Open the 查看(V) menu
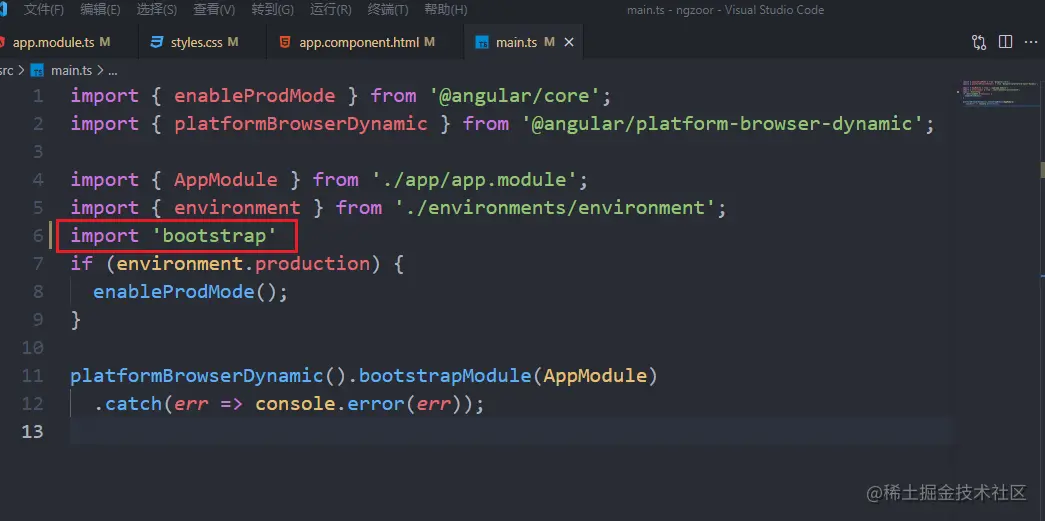Image resolution: width=1045 pixels, height=521 pixels. pyautogui.click(x=214, y=10)
